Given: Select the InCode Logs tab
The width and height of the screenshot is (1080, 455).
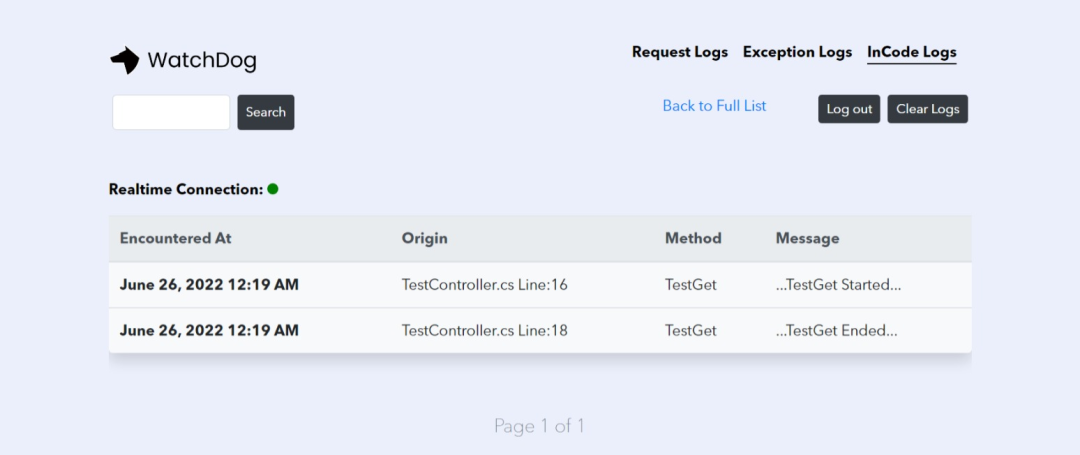Looking at the screenshot, I should pyautogui.click(x=911, y=52).
